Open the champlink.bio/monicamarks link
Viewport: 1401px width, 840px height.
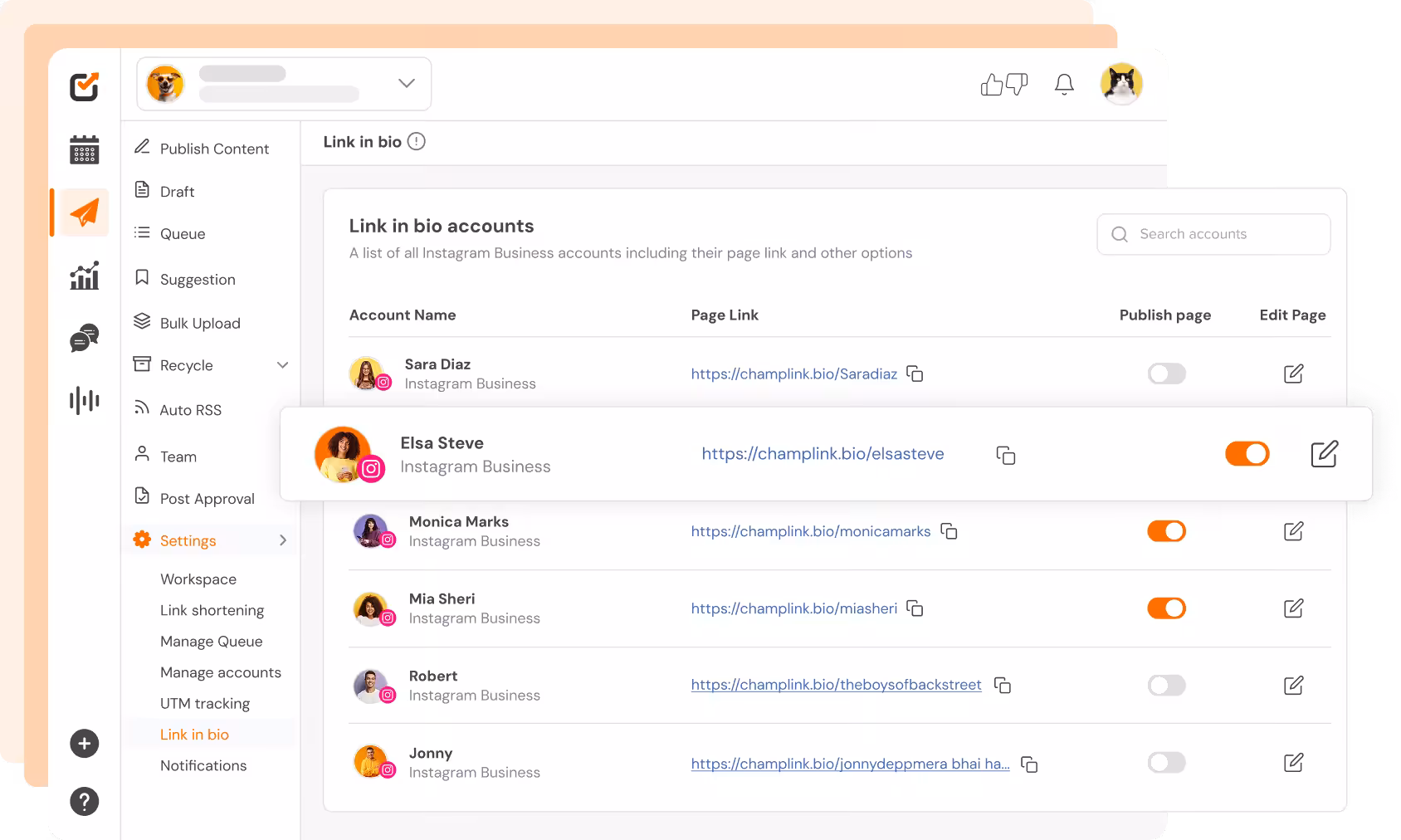pyautogui.click(x=810, y=531)
